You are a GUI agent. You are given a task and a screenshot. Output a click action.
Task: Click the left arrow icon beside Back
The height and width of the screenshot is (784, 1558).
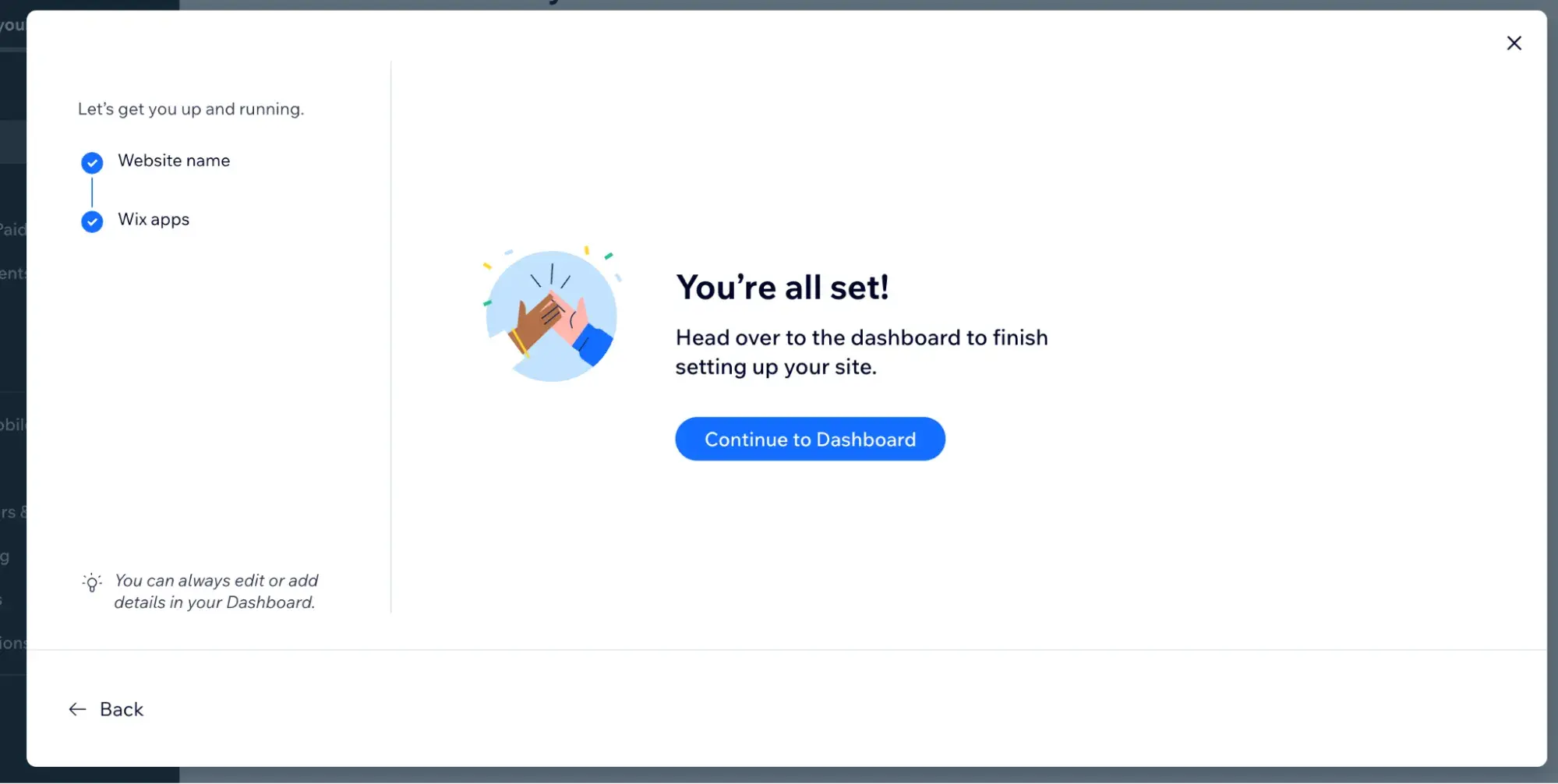[77, 709]
